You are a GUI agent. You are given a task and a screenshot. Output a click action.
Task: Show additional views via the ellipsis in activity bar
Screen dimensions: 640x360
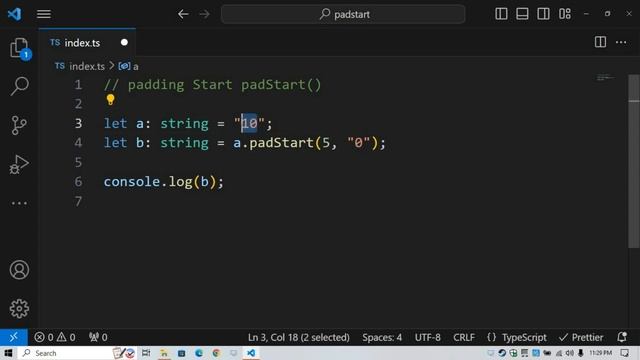click(19, 203)
